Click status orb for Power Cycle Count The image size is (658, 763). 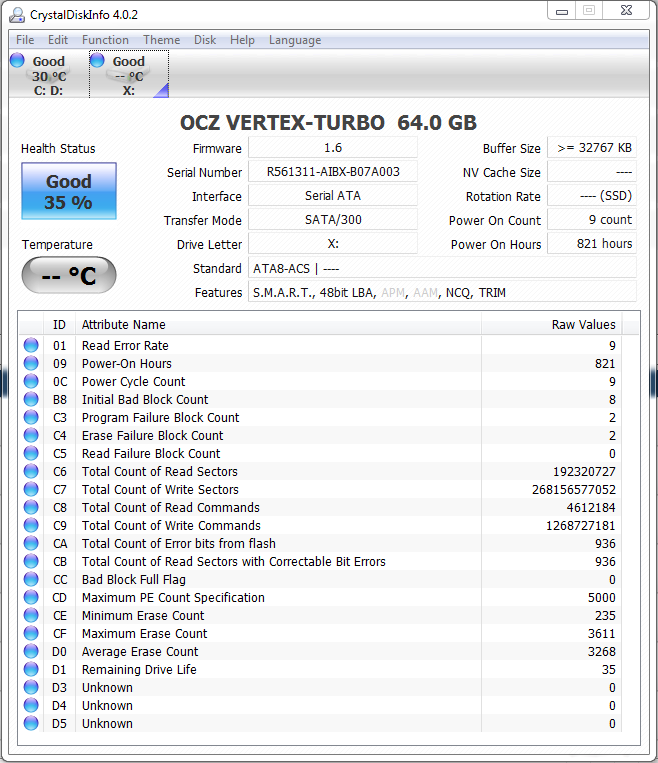(x=31, y=381)
